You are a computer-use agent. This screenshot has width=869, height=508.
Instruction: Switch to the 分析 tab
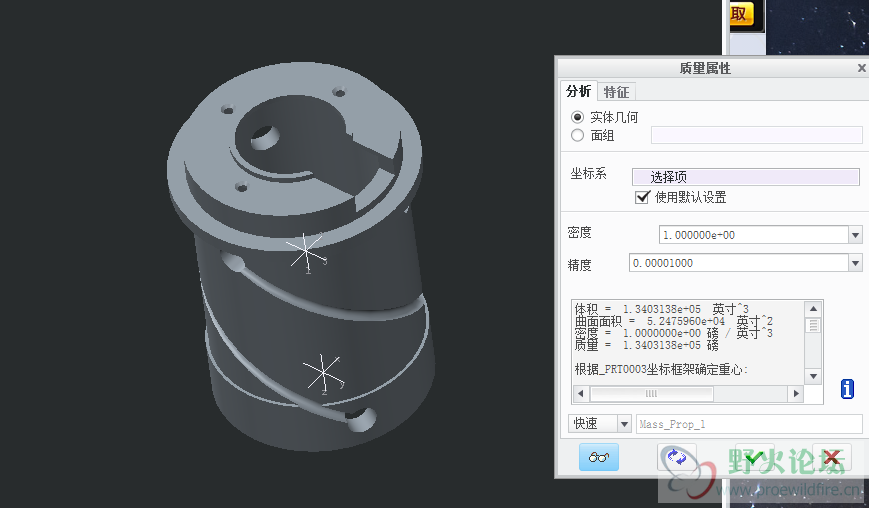pyautogui.click(x=579, y=91)
